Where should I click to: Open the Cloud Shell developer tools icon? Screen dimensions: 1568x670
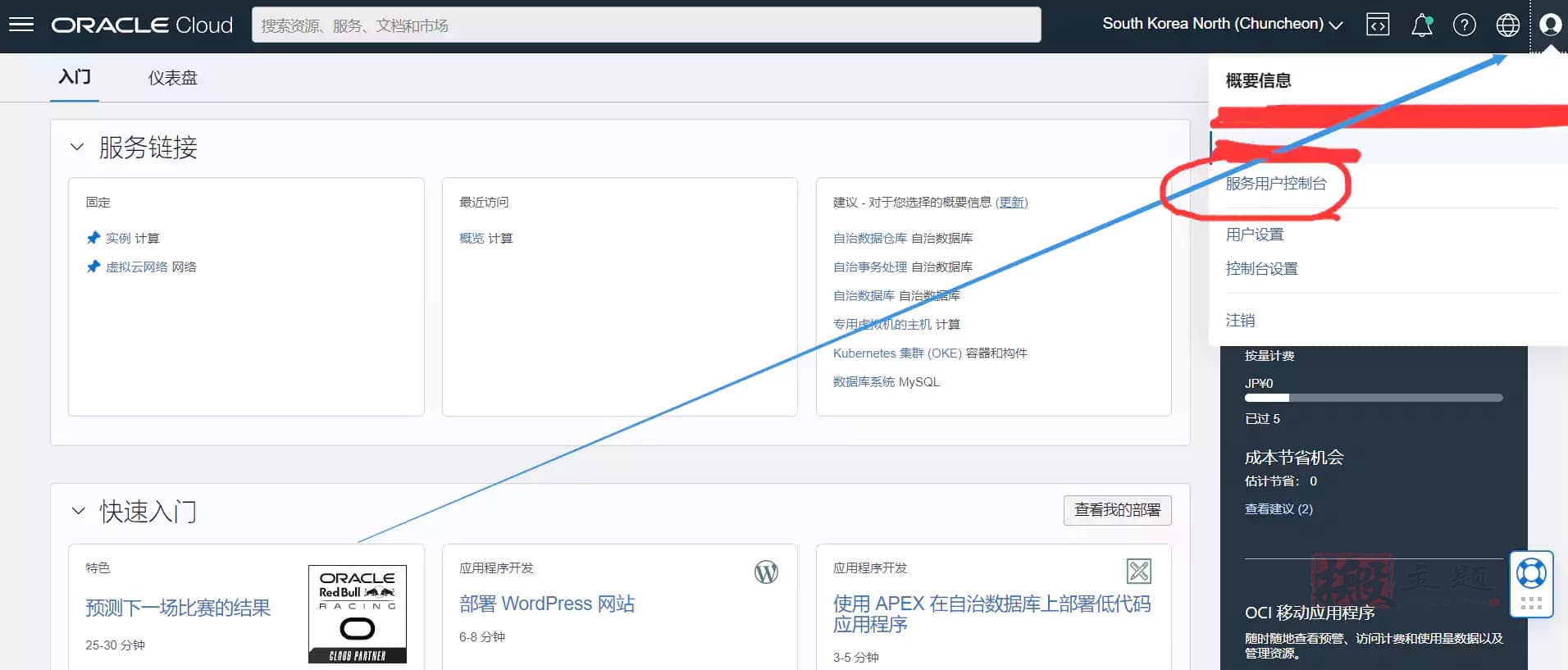pos(1378,25)
